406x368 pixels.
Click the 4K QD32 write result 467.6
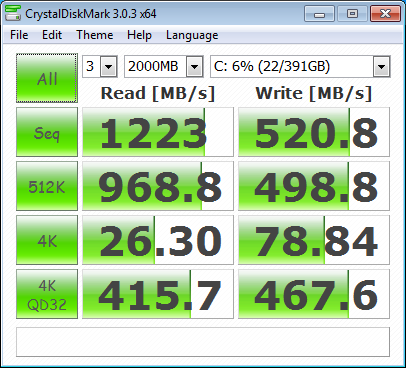coord(314,294)
